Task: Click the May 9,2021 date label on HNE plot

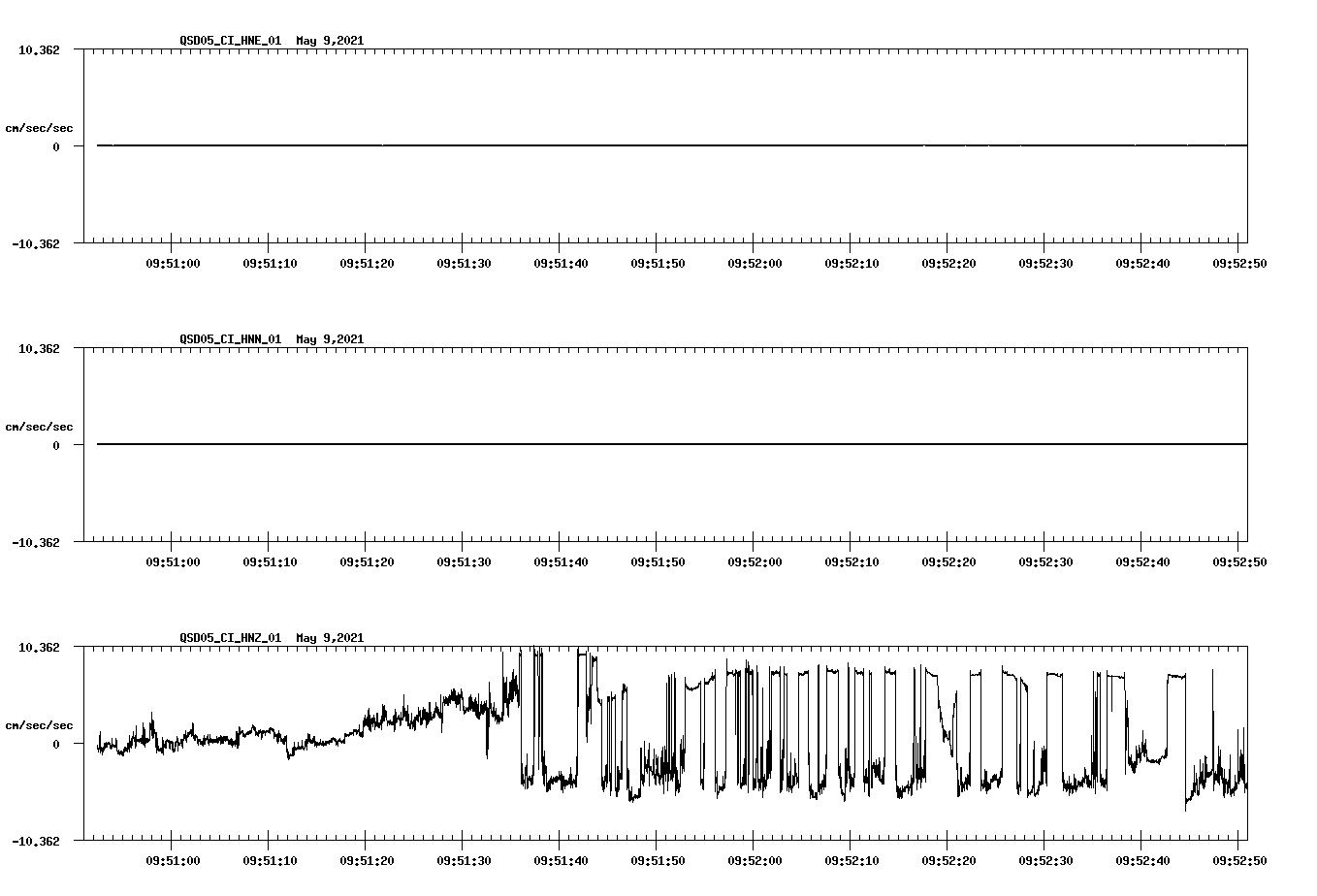Action: [330, 41]
